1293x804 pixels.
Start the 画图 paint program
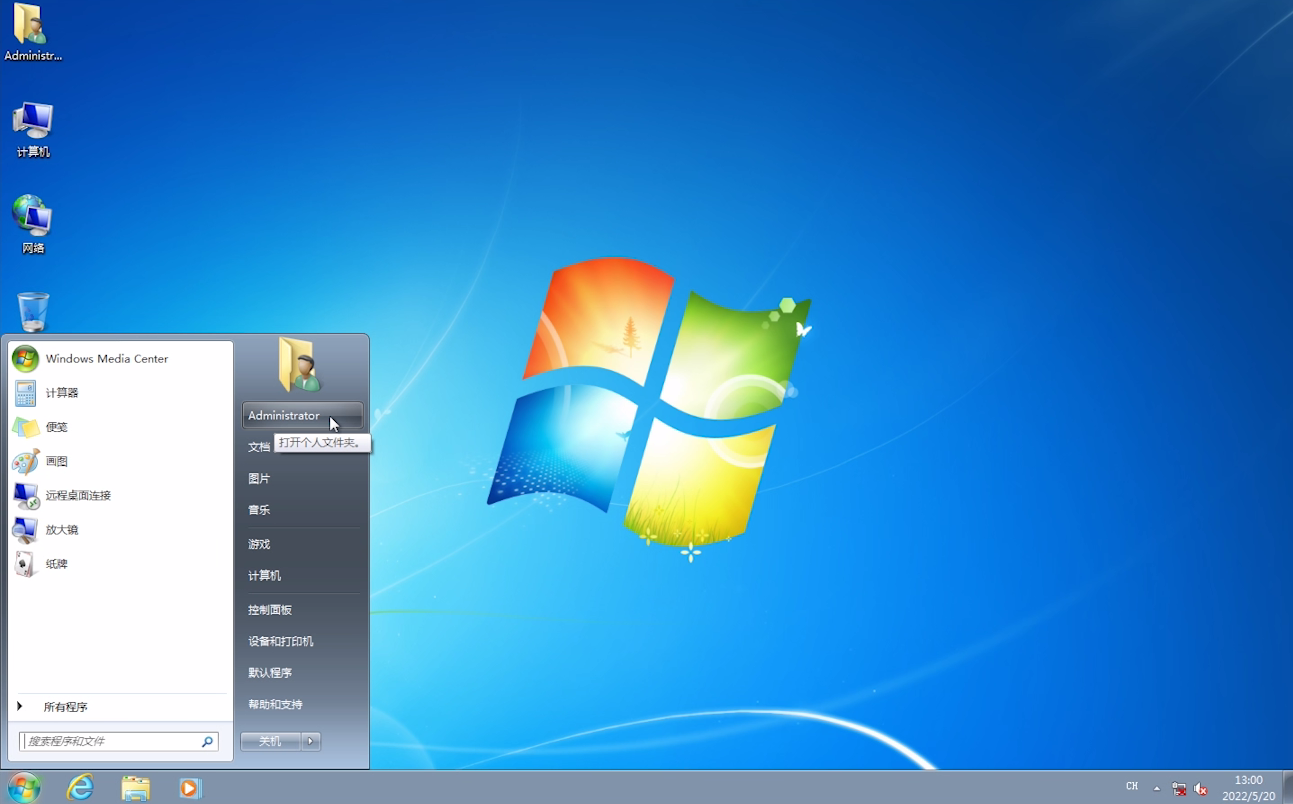[120, 462]
